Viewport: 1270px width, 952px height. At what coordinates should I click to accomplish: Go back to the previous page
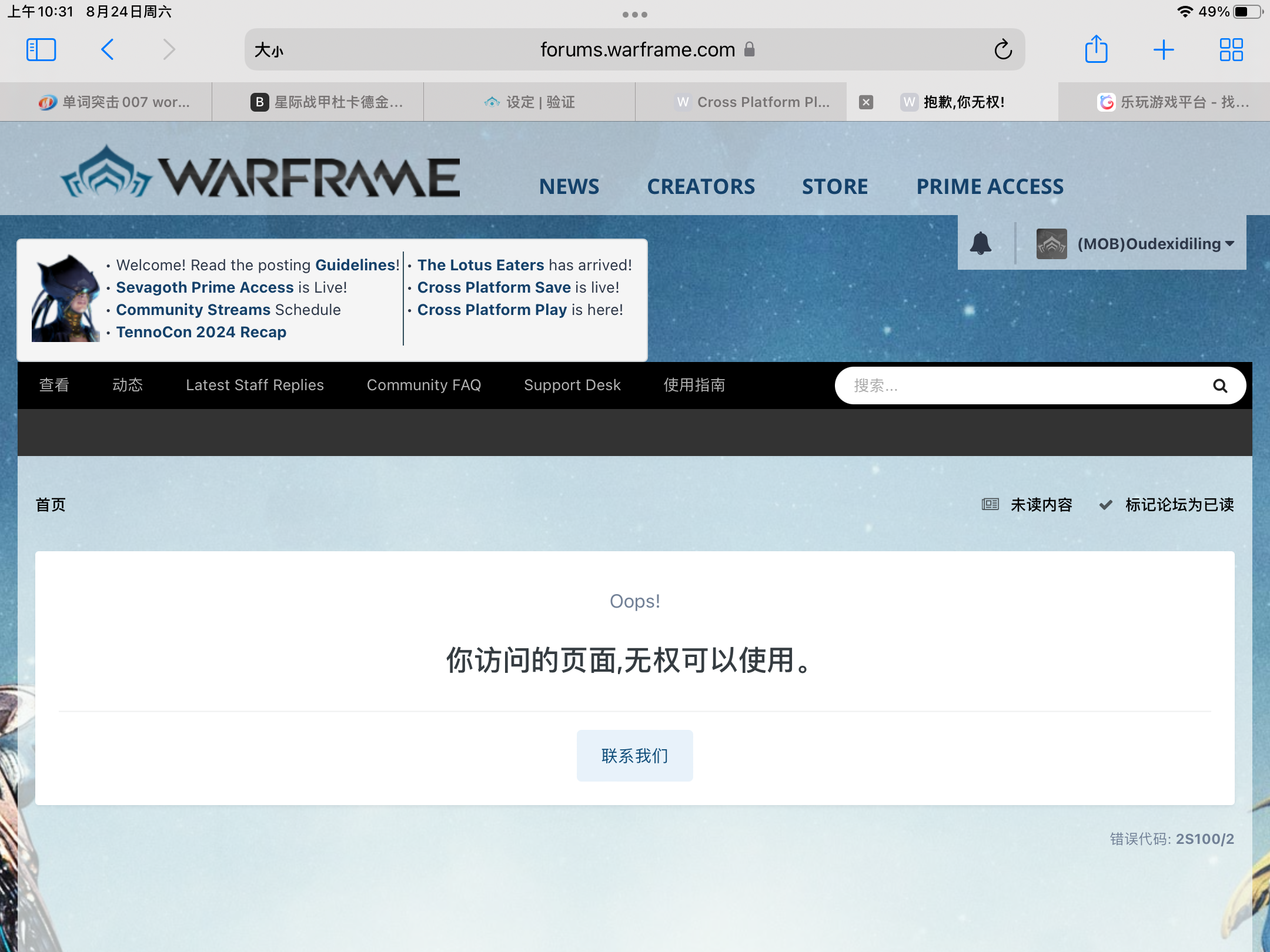[x=108, y=50]
